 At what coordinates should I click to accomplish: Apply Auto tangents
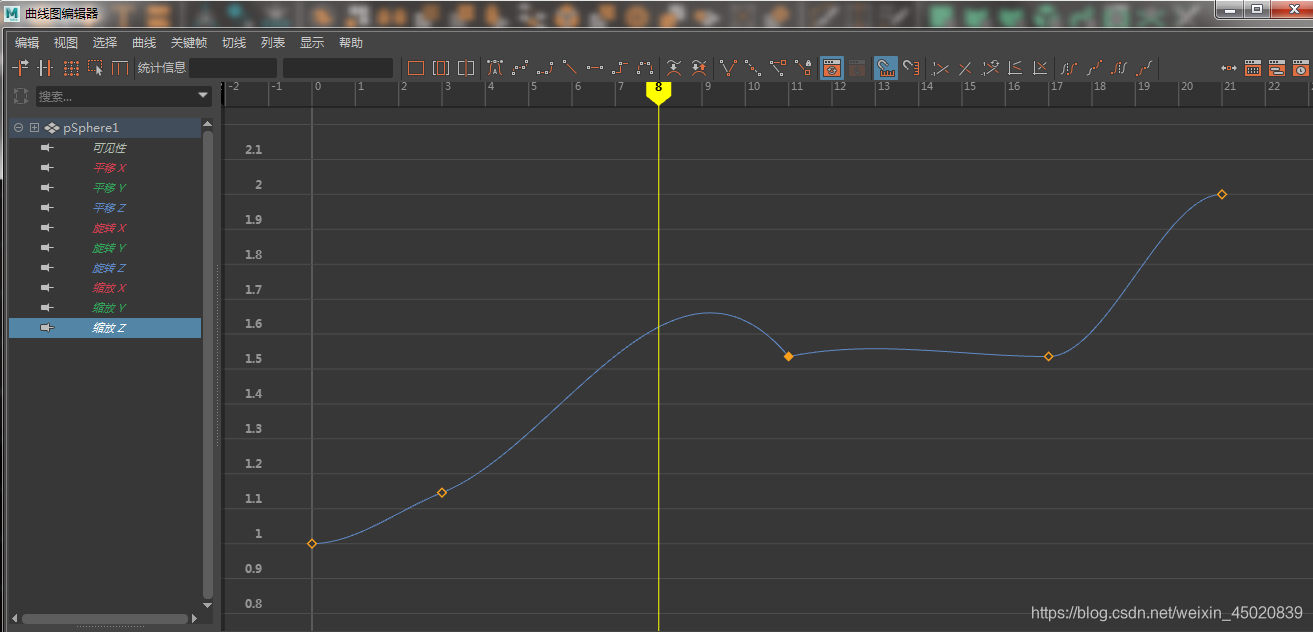(x=495, y=68)
